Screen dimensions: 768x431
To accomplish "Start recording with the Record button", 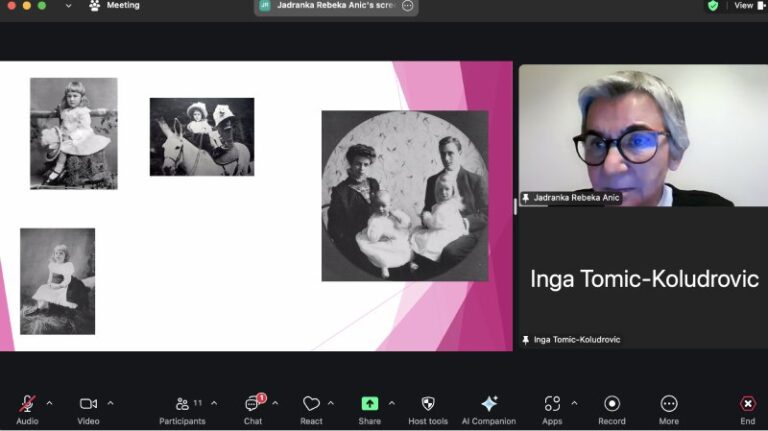I will point(612,404).
